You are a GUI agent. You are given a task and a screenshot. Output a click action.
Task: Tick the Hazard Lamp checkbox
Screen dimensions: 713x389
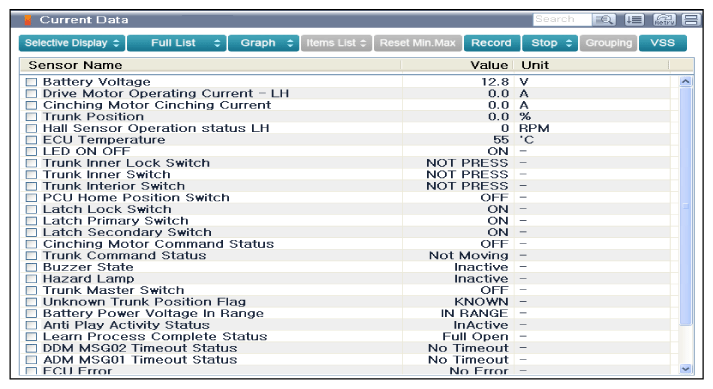pyautogui.click(x=31, y=279)
